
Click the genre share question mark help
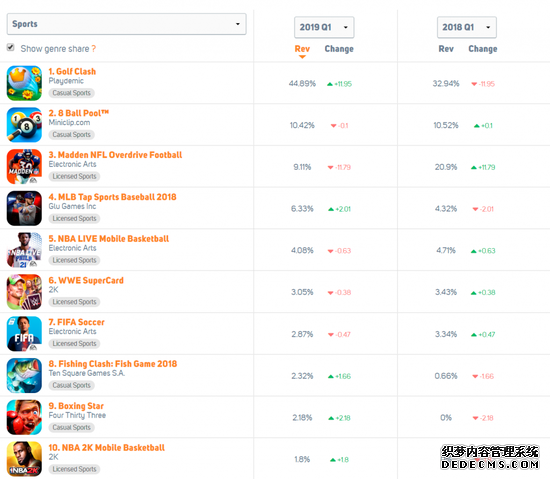[94, 49]
